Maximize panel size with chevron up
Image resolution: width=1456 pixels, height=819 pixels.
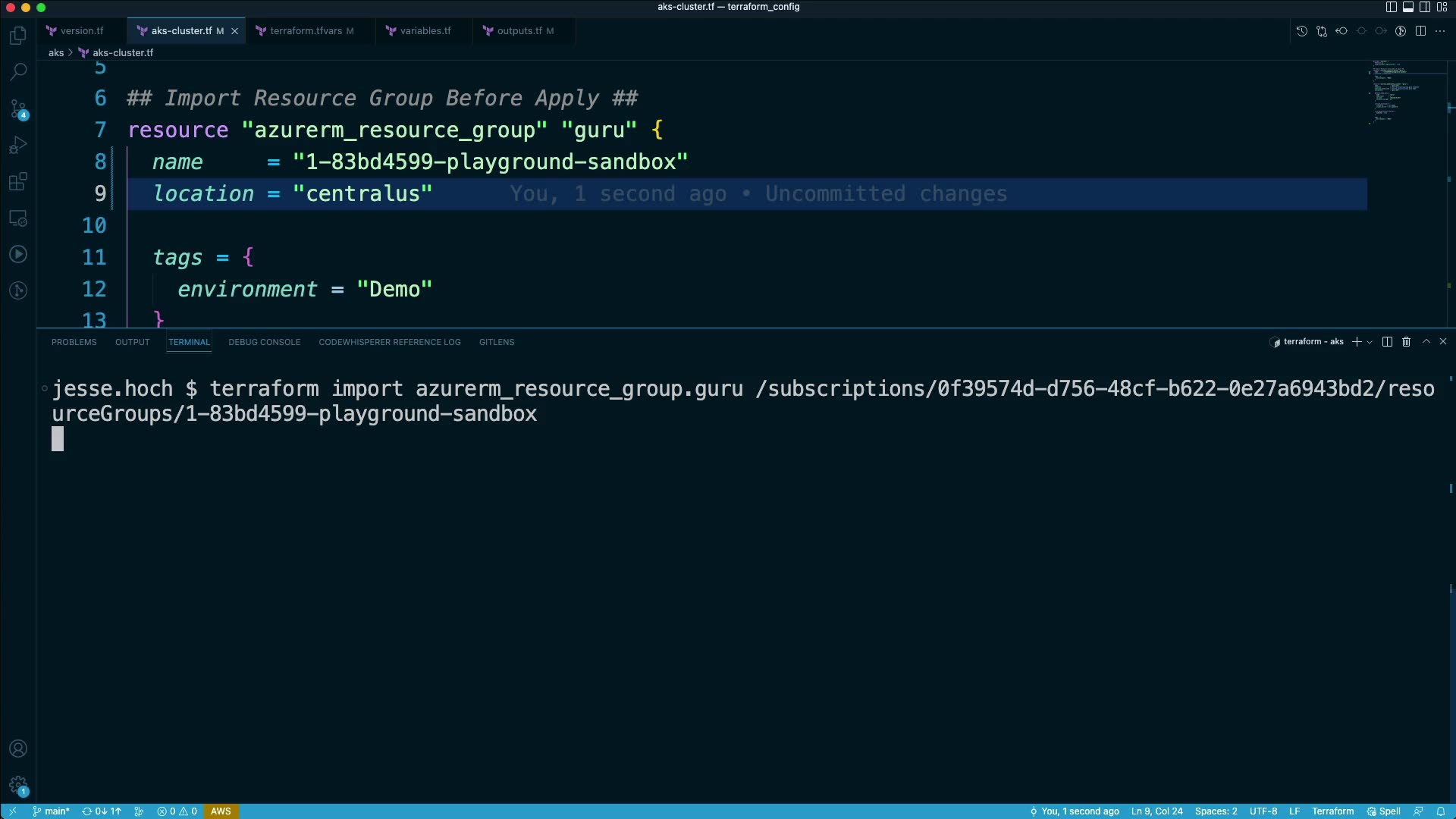point(1426,342)
